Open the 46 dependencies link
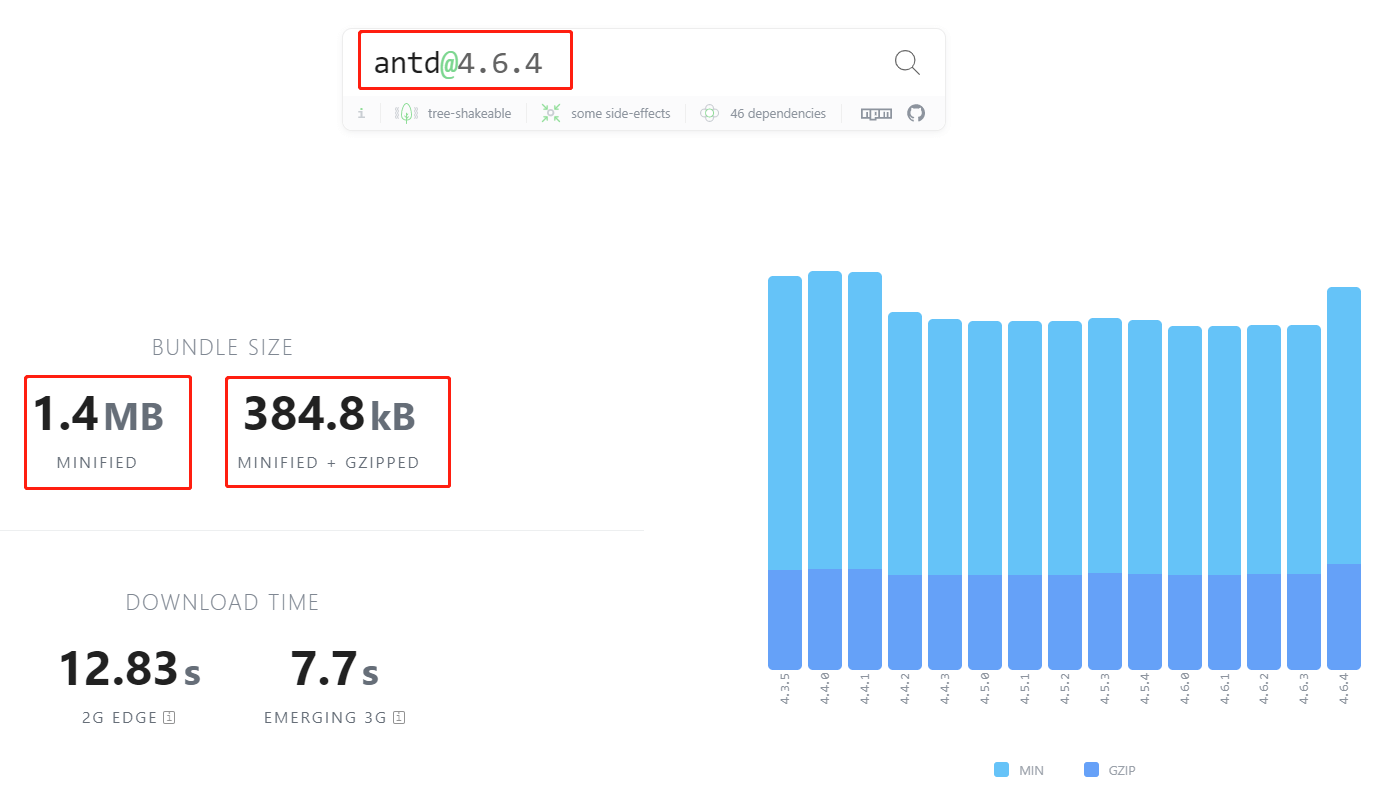The height and width of the screenshot is (800, 1381). pyautogui.click(x=778, y=114)
